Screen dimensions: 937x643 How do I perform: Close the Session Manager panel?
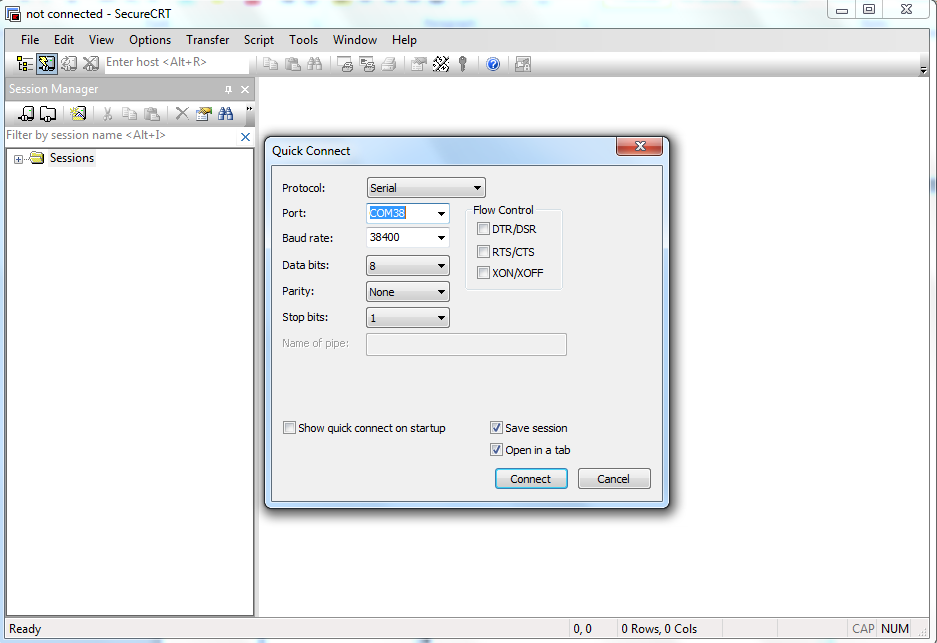[x=245, y=90]
